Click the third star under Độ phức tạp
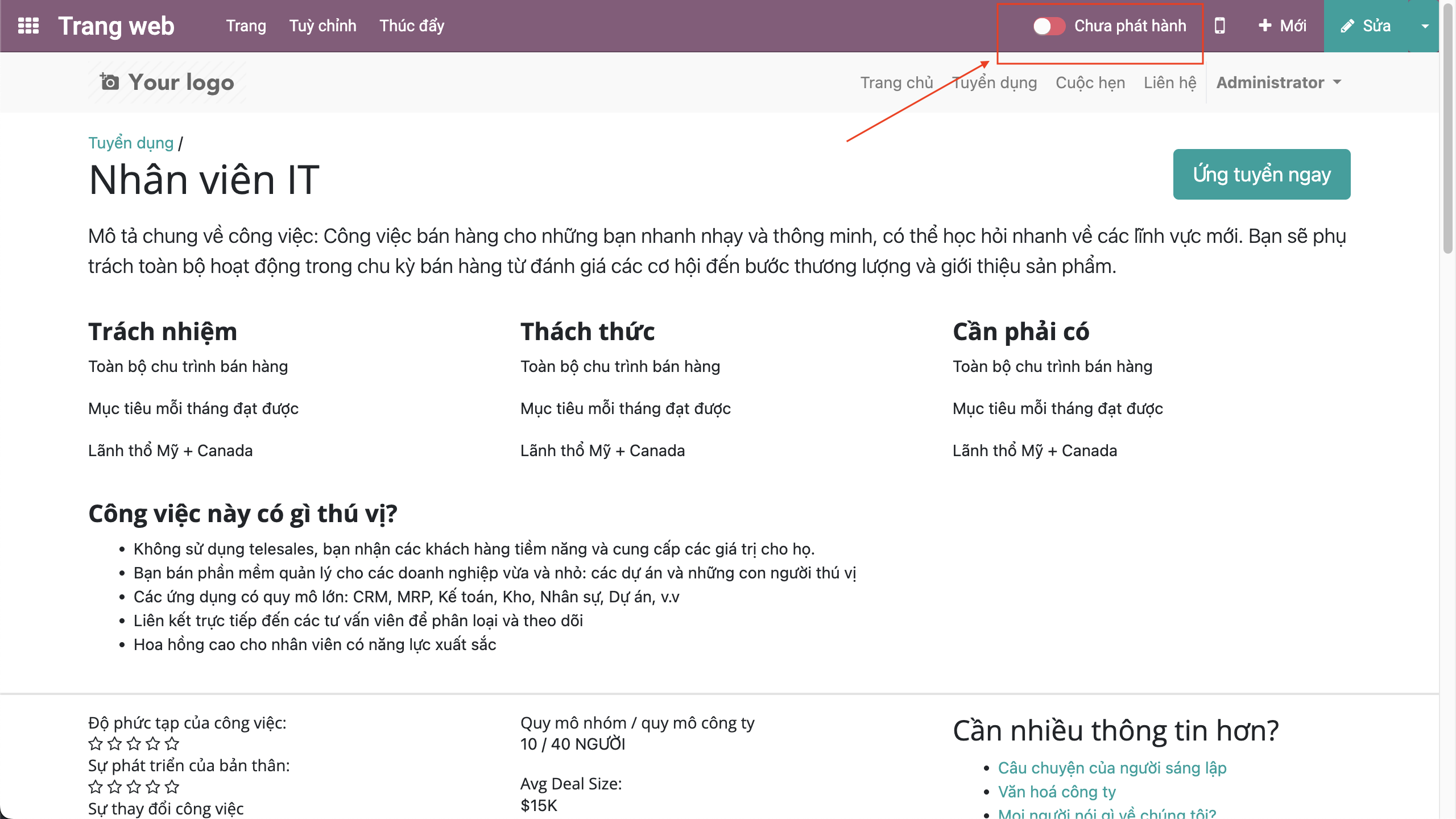The image size is (1456, 819). (x=134, y=744)
